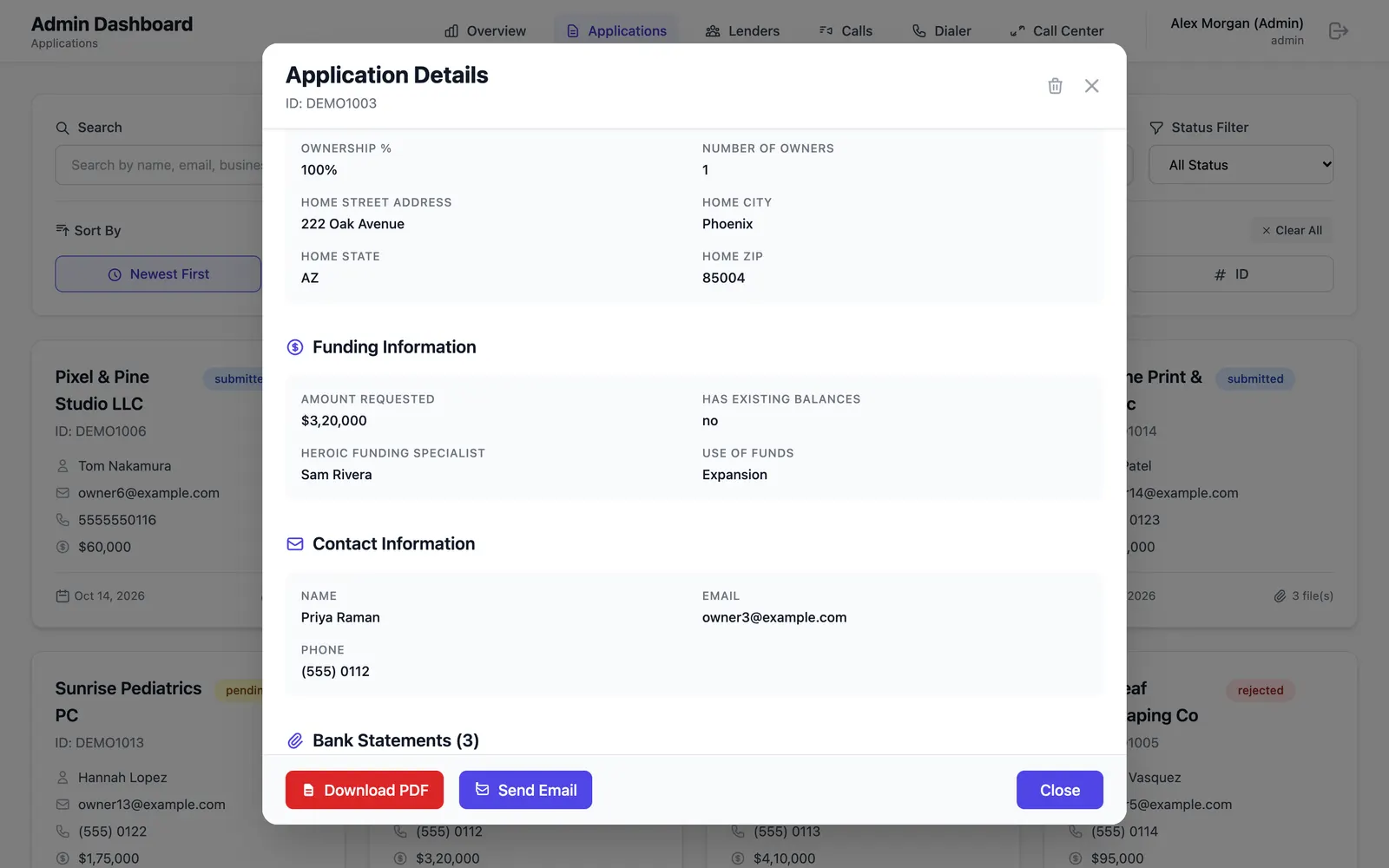
Task: Sort applications by ID
Action: (1231, 274)
